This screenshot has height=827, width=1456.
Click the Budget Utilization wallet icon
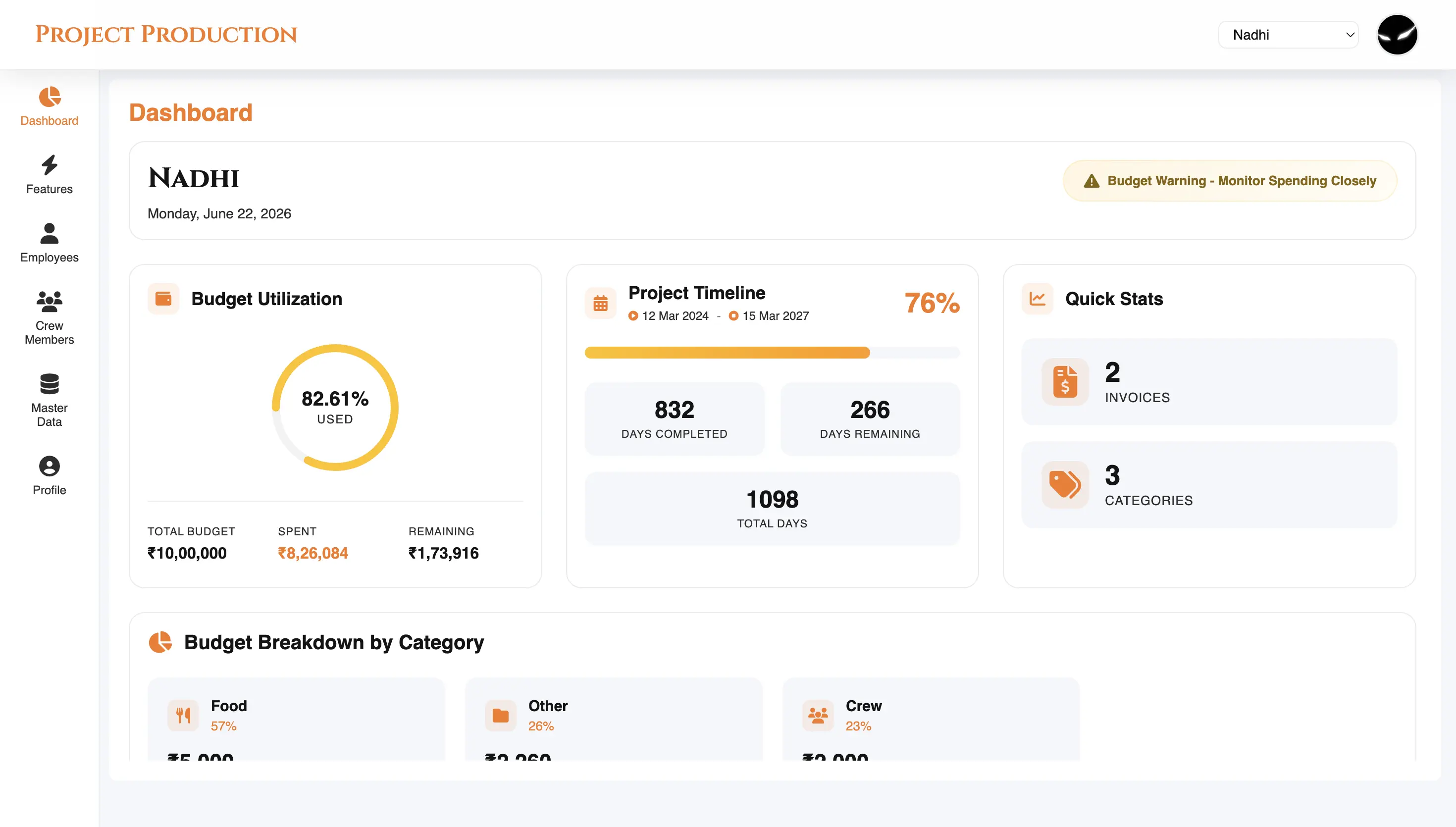(163, 299)
